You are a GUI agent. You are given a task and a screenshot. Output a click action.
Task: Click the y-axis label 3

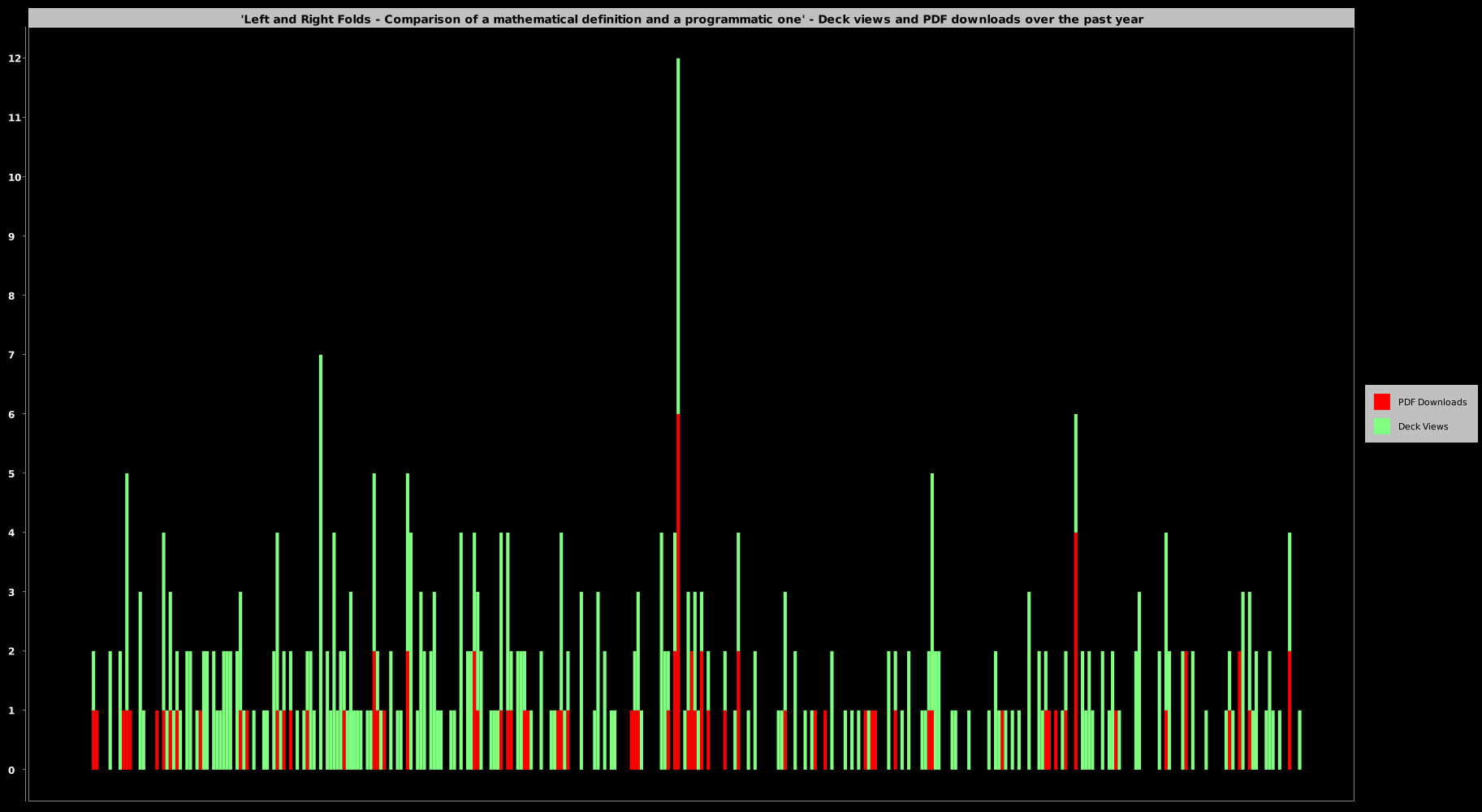pos(11,592)
